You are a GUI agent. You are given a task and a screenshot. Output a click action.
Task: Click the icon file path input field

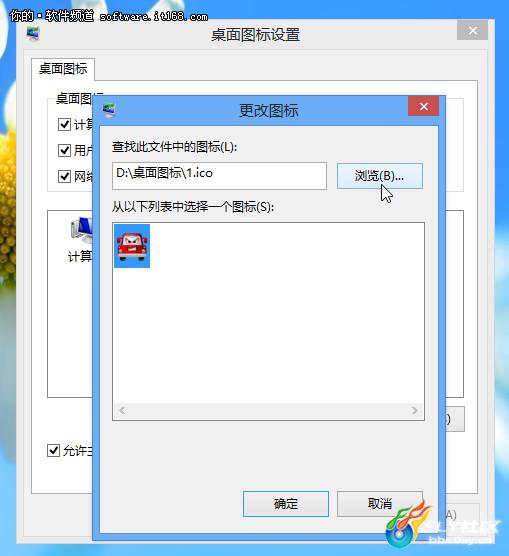click(x=219, y=176)
